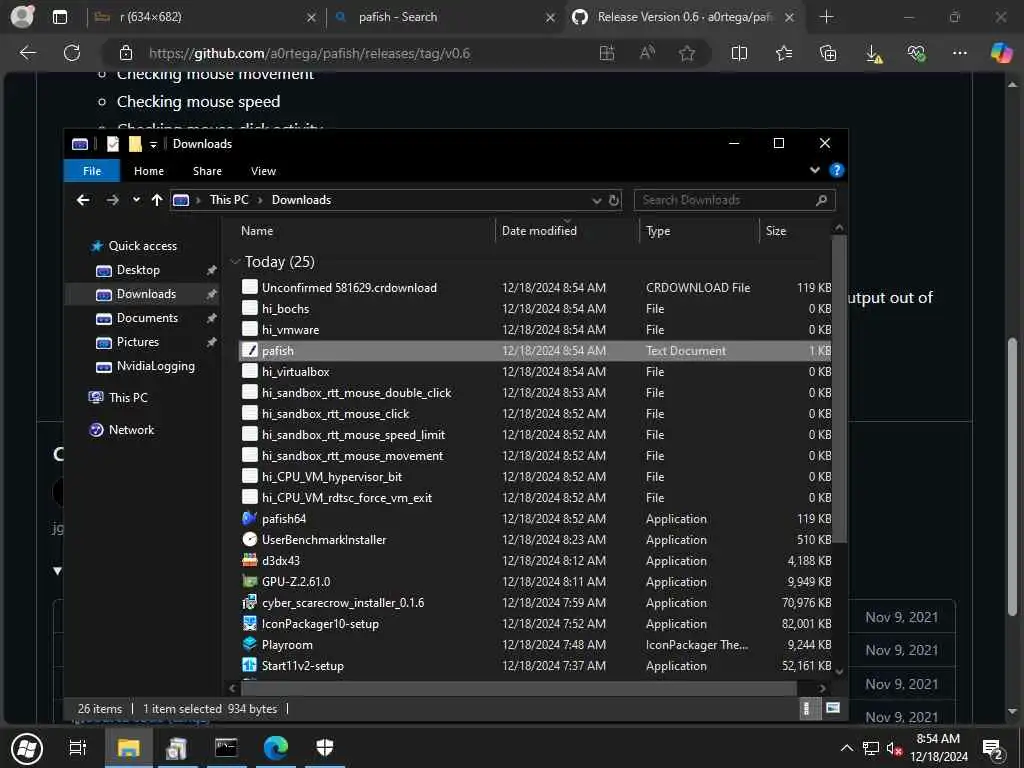This screenshot has height=768, width=1024.
Task: Open Documents in navigation pane
Action: [x=147, y=318]
